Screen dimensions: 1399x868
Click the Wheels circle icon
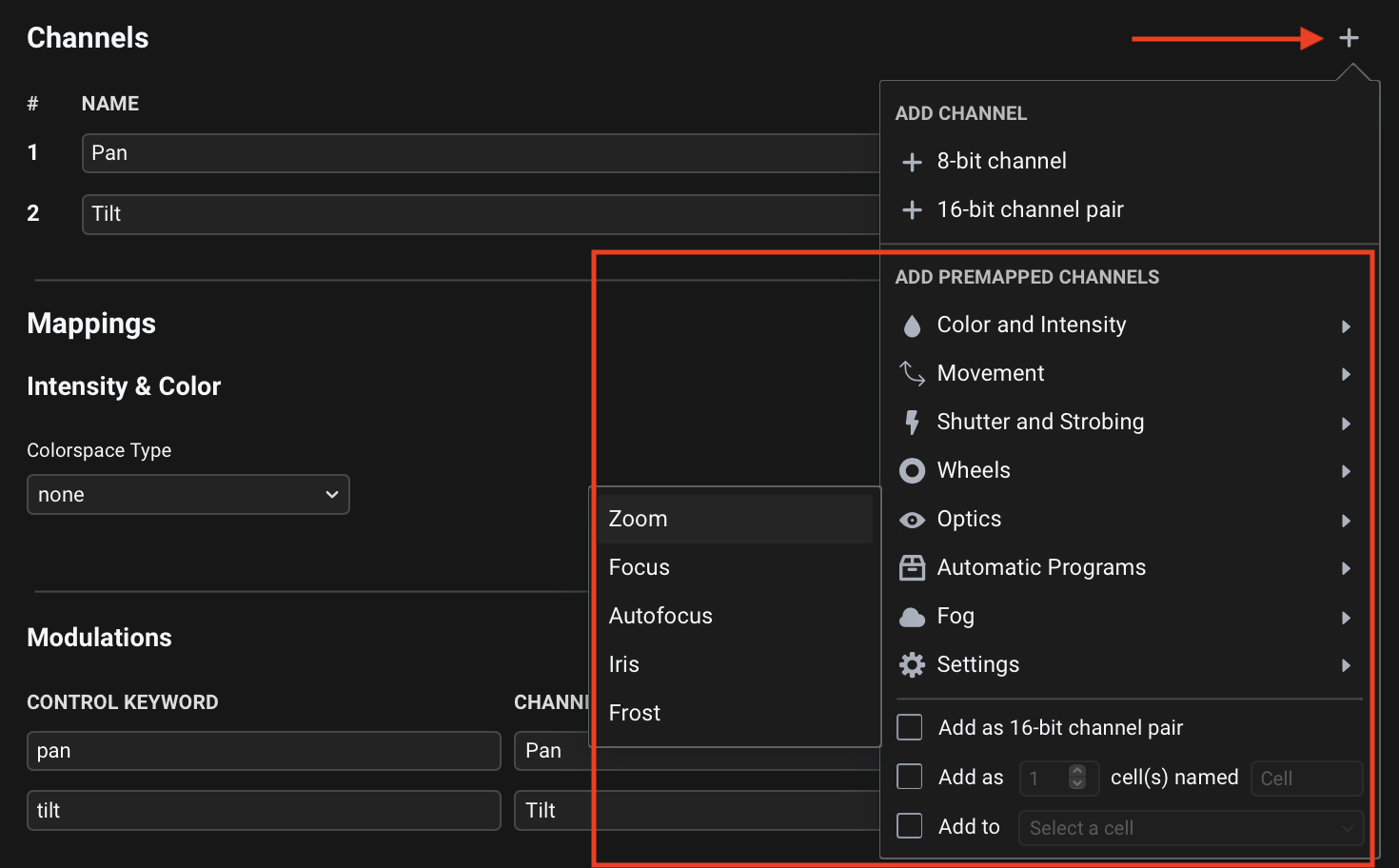tap(912, 471)
